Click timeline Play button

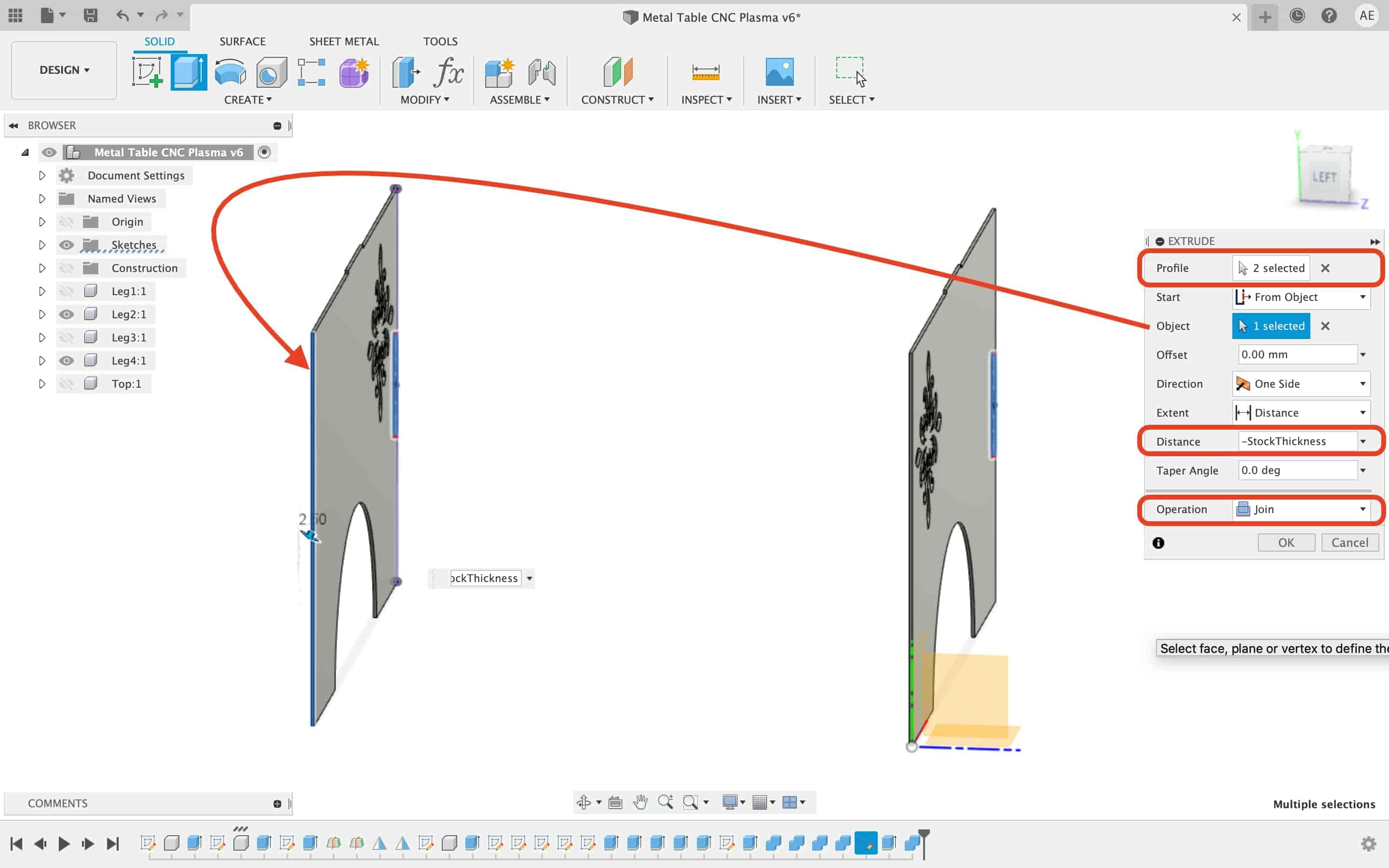click(x=64, y=844)
